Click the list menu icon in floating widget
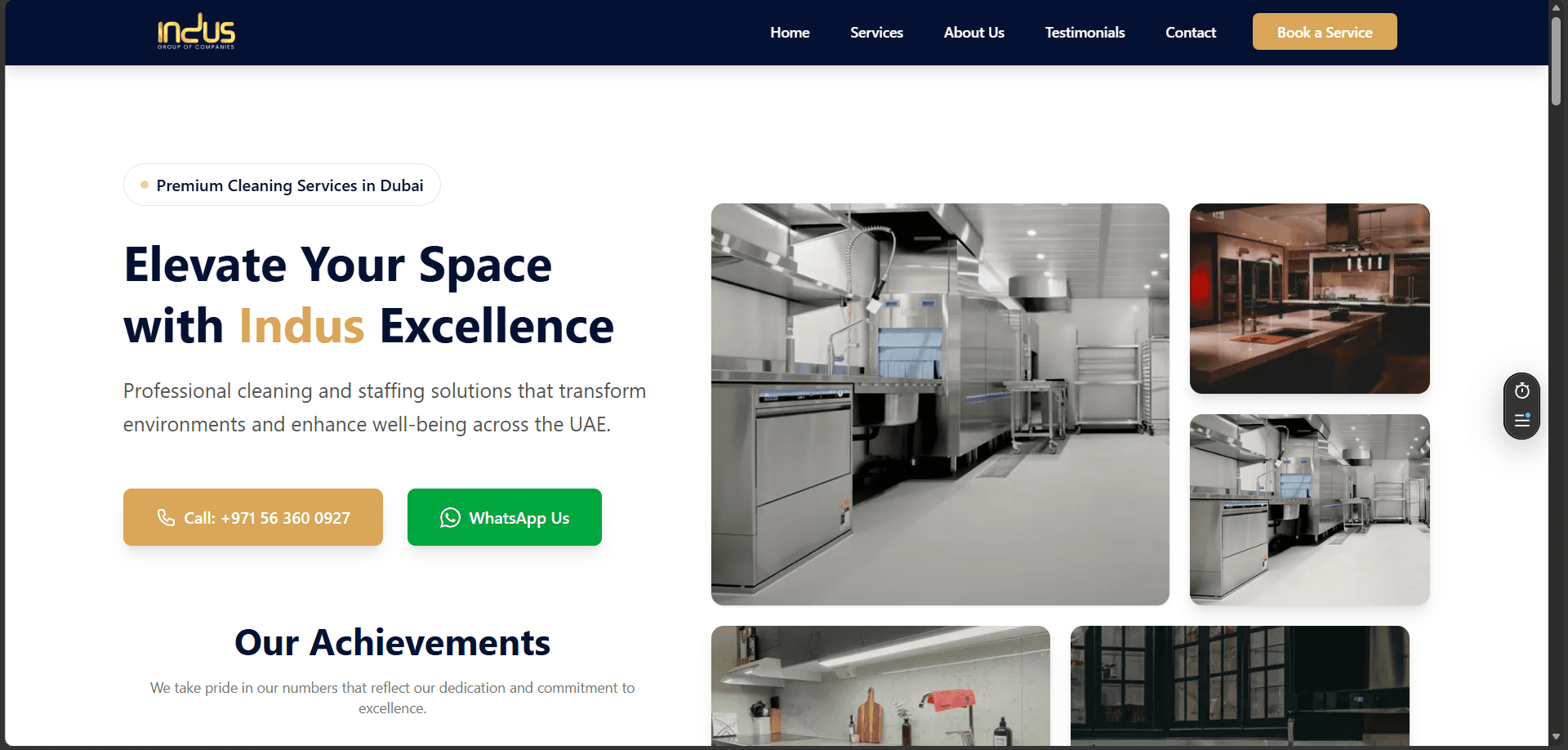 pyautogui.click(x=1522, y=420)
